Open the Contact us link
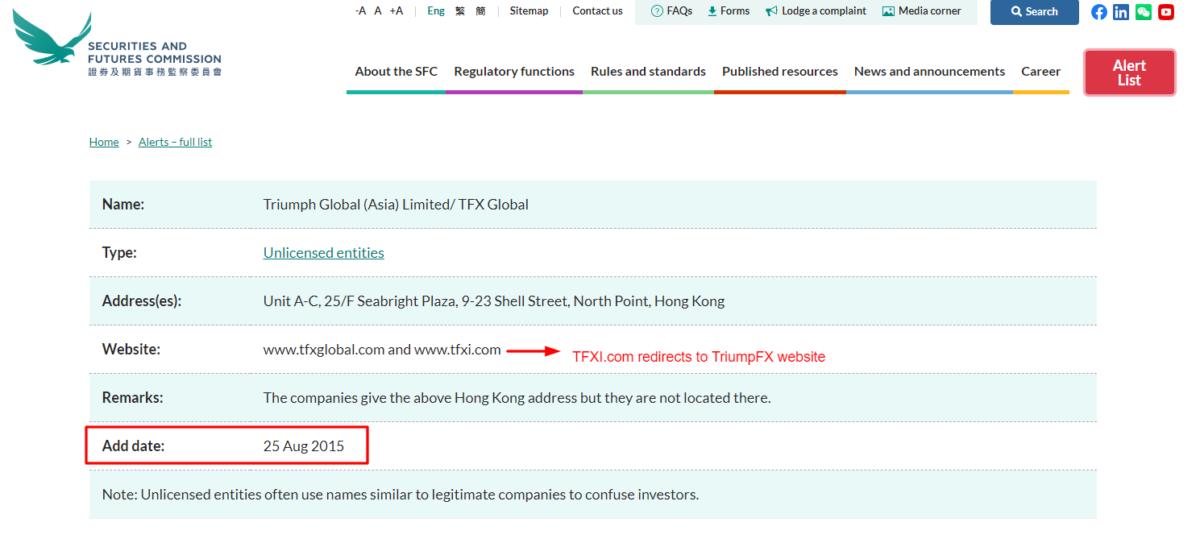Image resolution: width=1200 pixels, height=543 pixels. (x=597, y=11)
